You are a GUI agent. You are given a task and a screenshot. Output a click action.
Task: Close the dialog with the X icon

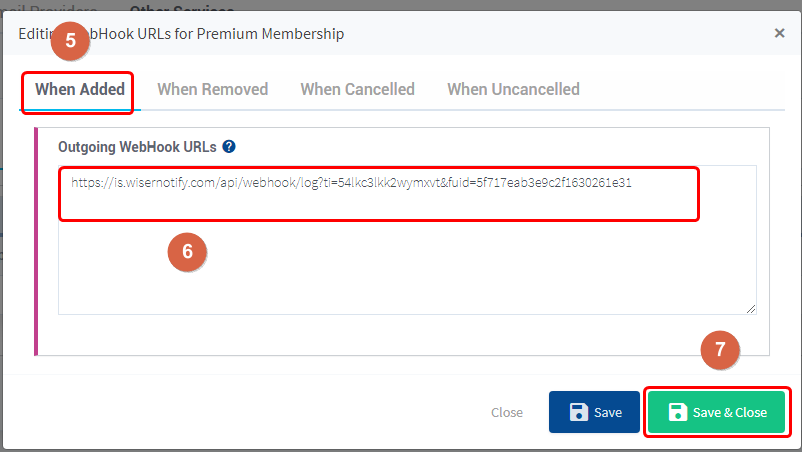779,33
